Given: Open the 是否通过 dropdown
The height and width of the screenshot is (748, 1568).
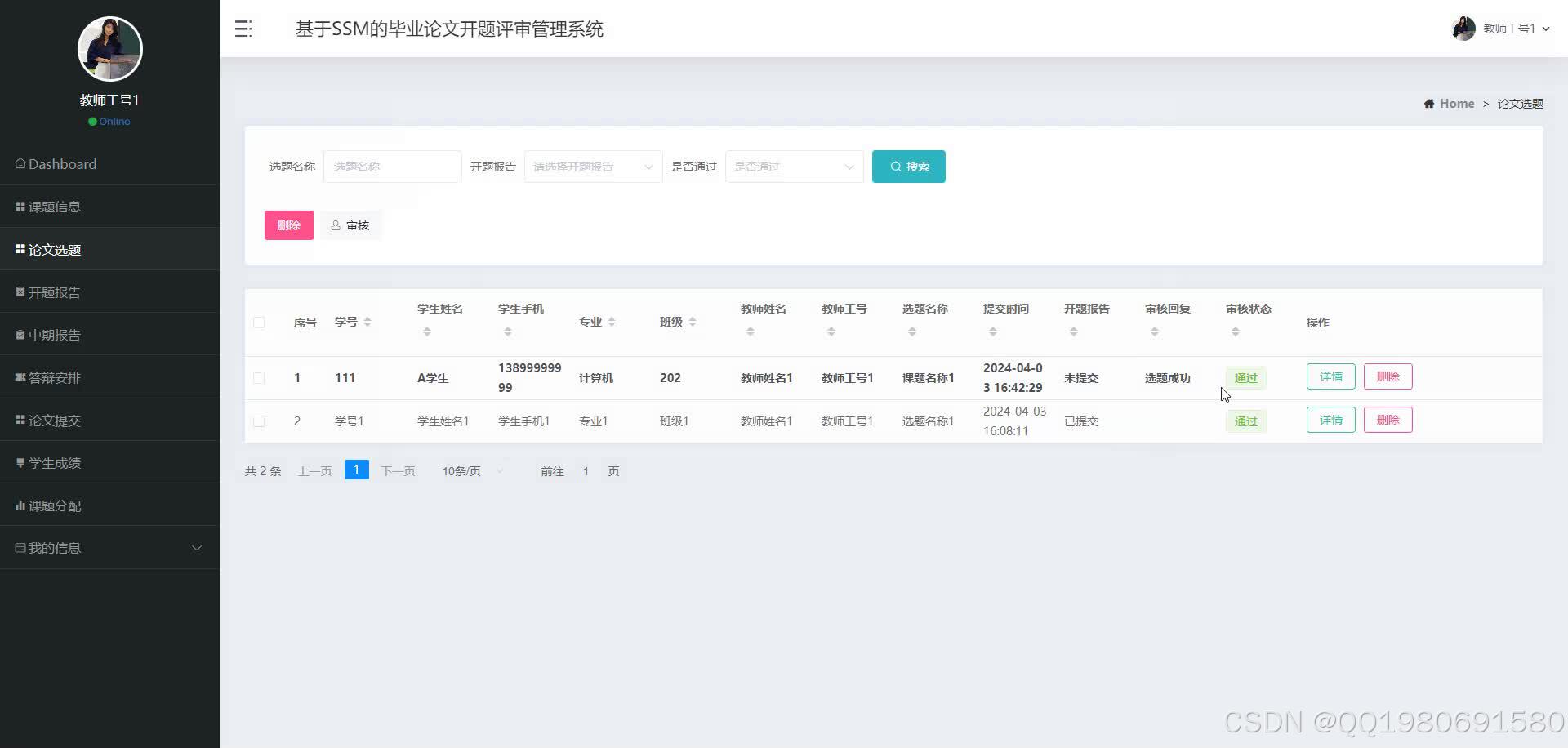Looking at the screenshot, I should (793, 166).
